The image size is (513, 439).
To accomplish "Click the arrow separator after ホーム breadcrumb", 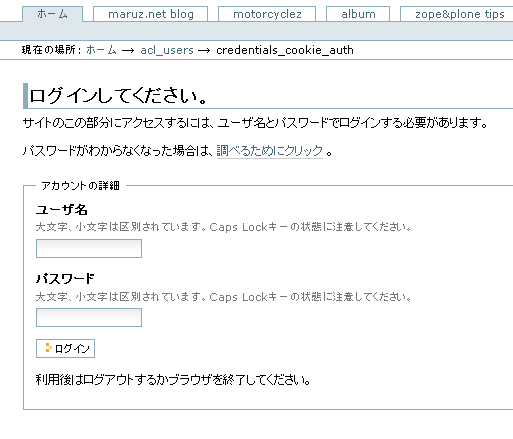I will [x=128, y=50].
